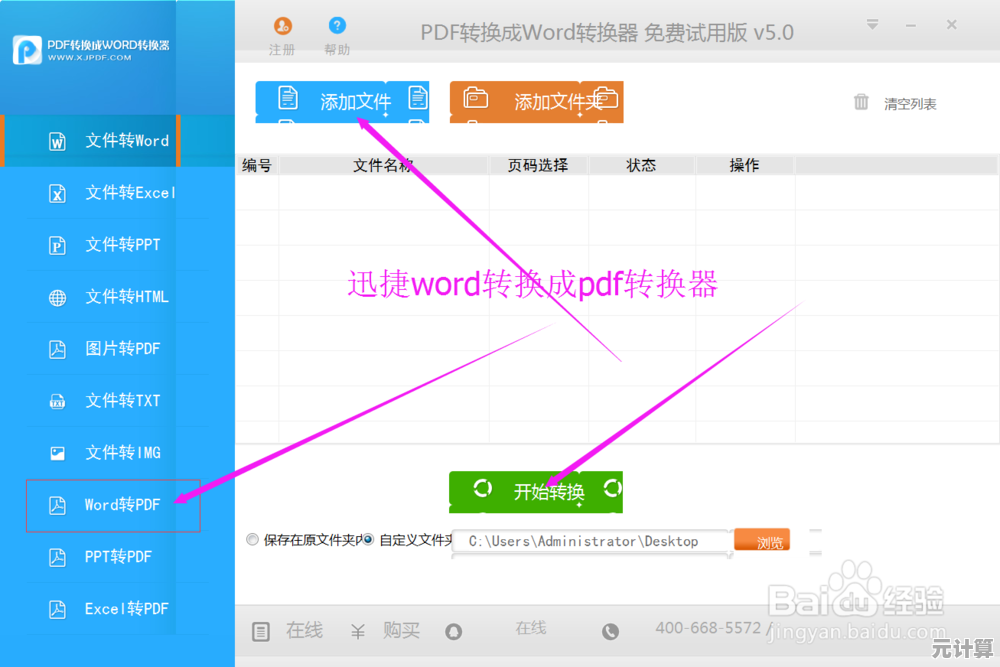Clear the file list with the trash icon
1000x667 pixels.
point(862,102)
